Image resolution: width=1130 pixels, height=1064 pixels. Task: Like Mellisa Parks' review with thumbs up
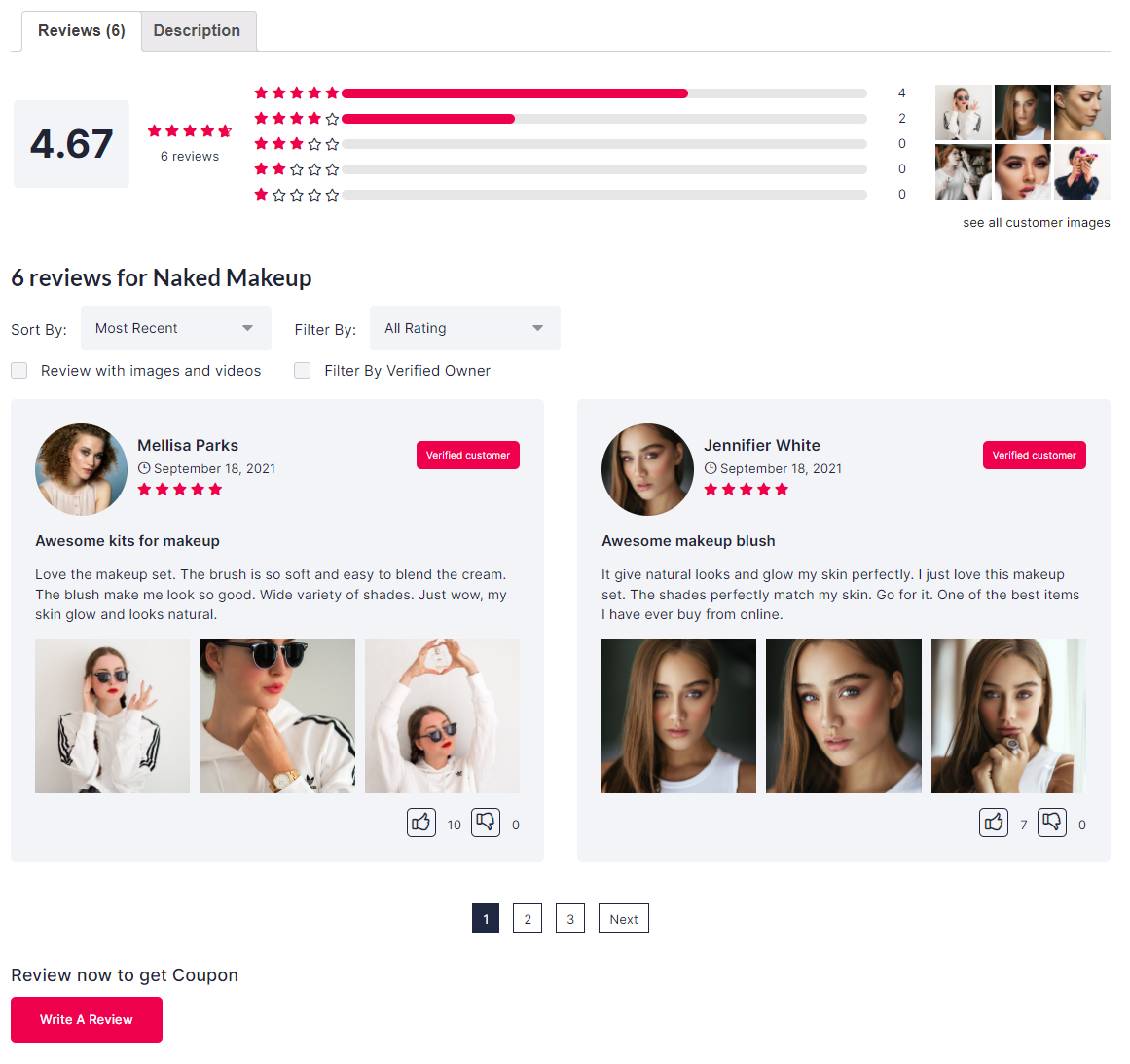coord(420,823)
